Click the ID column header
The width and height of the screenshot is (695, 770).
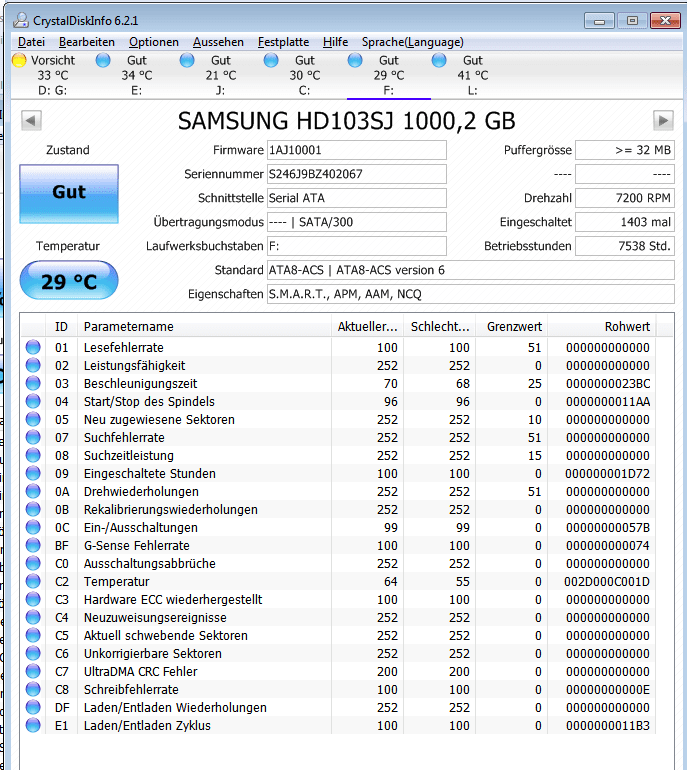(61, 327)
